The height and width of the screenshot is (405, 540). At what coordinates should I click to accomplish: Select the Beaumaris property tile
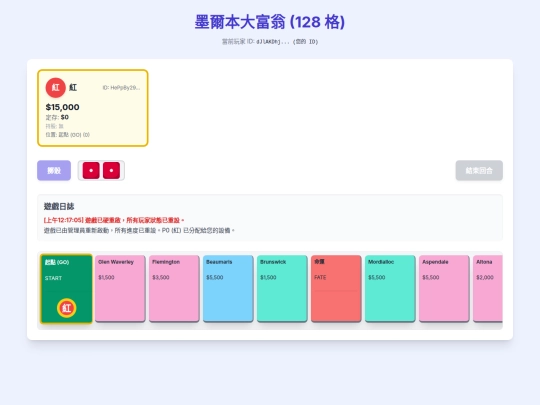click(x=228, y=289)
